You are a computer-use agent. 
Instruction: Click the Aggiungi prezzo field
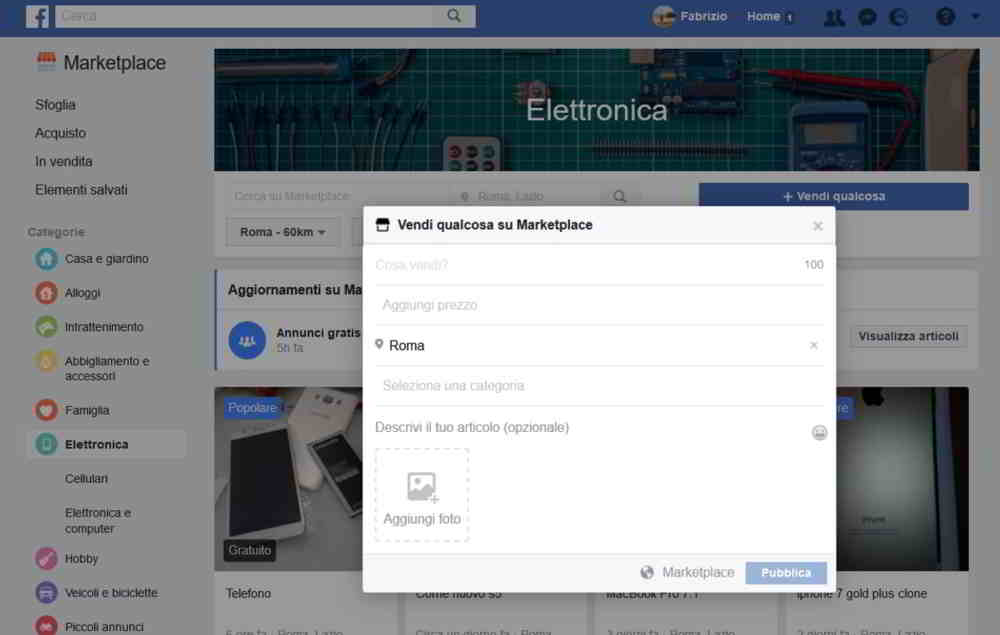pyautogui.click(x=599, y=305)
